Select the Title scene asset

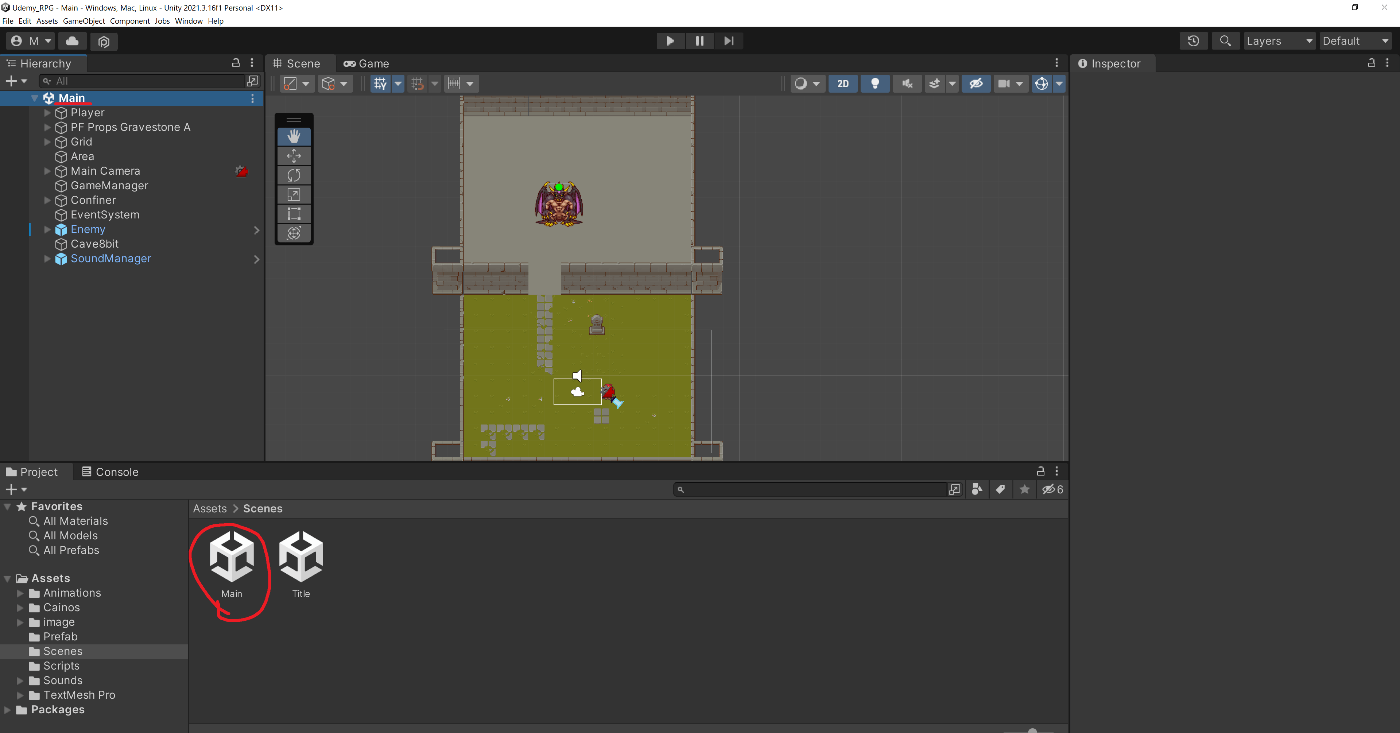[x=301, y=564]
